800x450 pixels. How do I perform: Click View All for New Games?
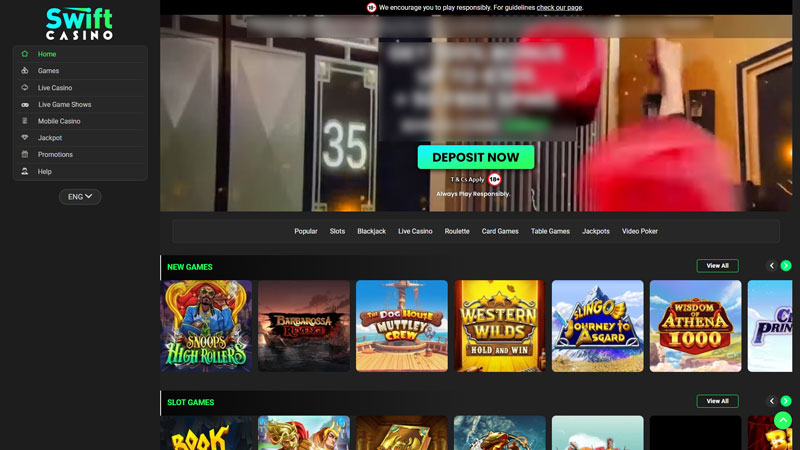pyautogui.click(x=717, y=266)
